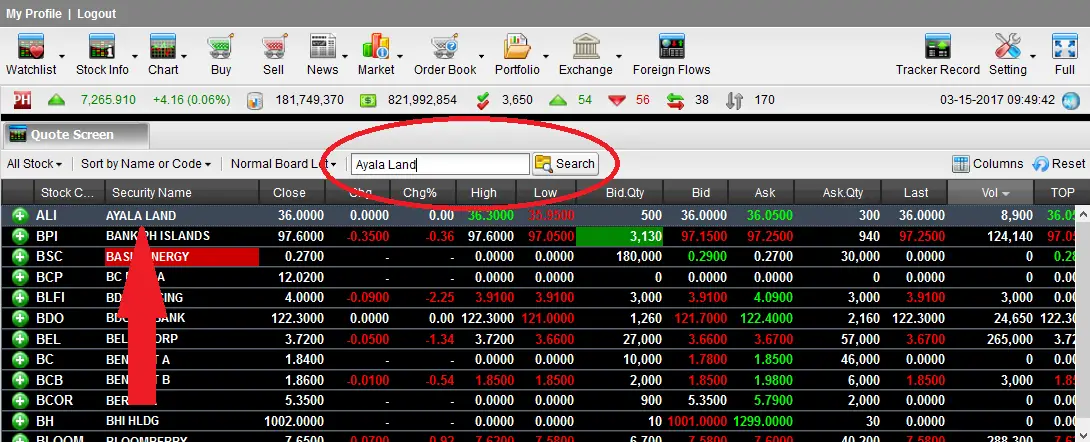
Task: Sort by the Vol column header
Action: pyautogui.click(x=990, y=193)
